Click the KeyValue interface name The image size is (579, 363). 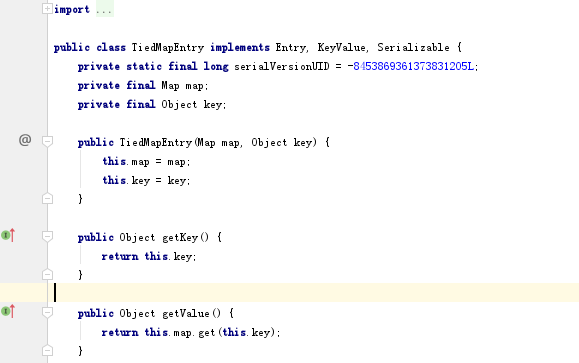click(x=342, y=48)
